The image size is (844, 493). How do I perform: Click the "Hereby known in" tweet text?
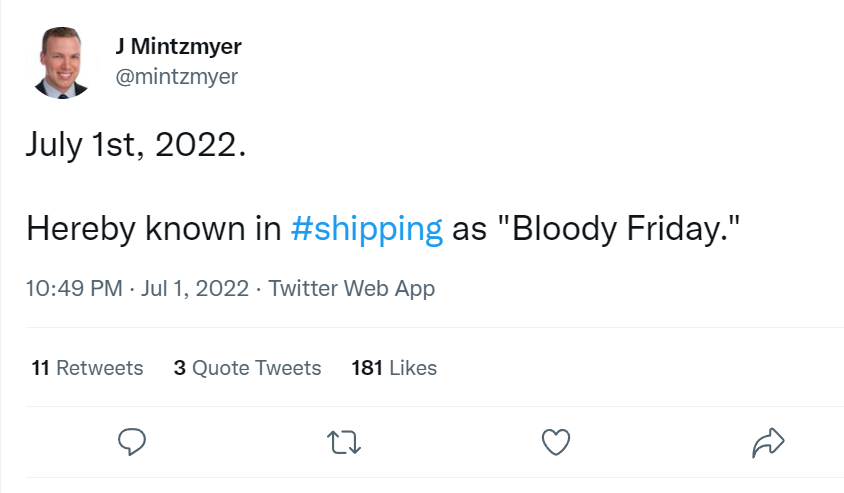pos(153,228)
